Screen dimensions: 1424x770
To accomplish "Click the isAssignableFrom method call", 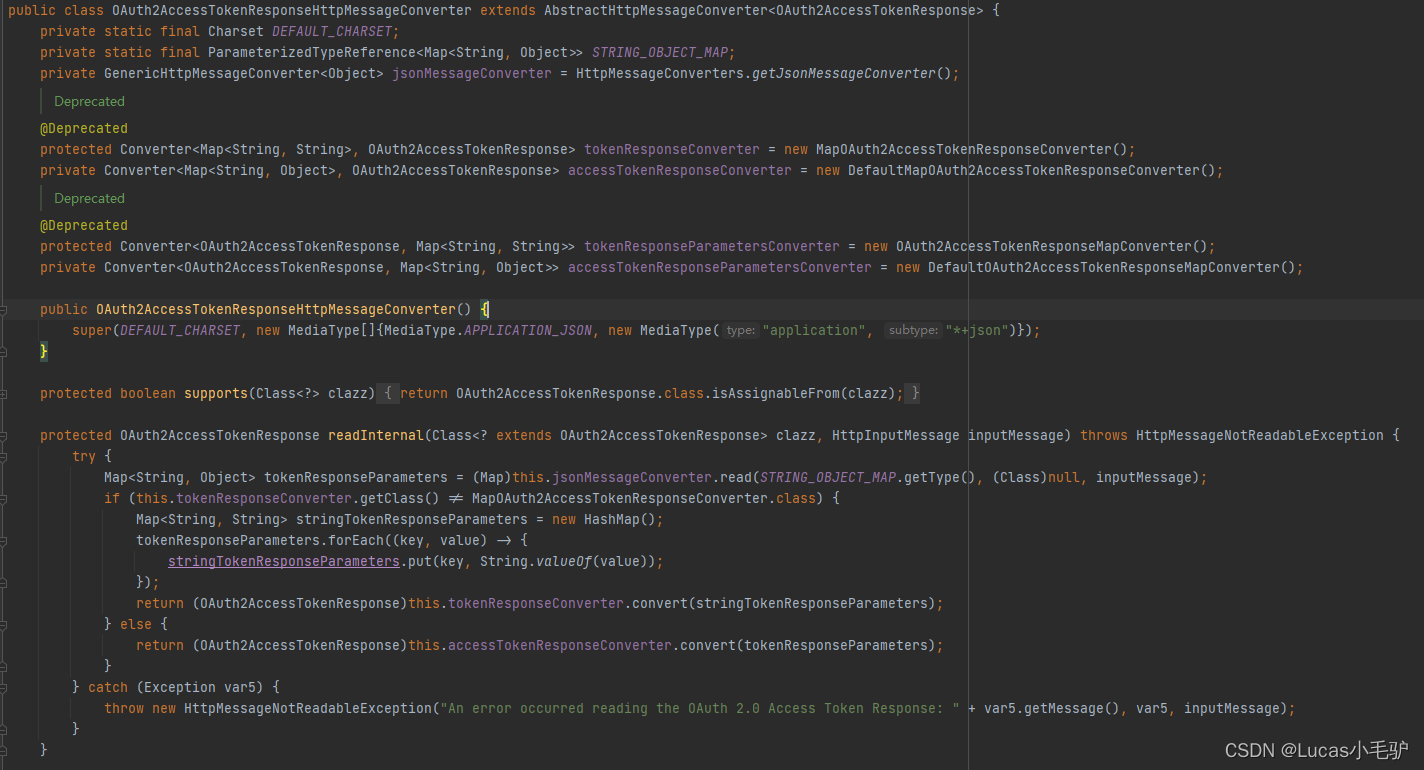I will coord(776,394).
